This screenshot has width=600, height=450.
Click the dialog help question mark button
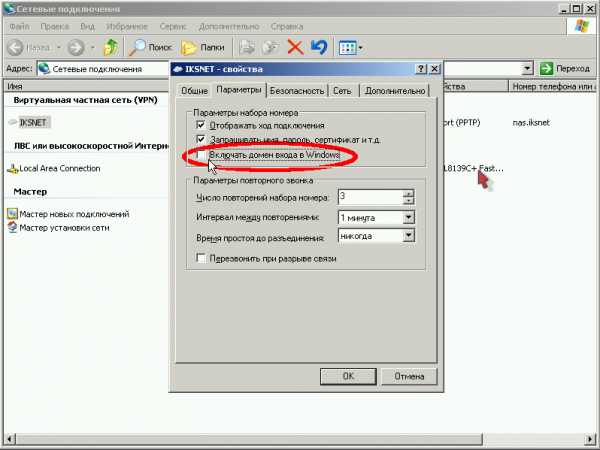coord(421,69)
